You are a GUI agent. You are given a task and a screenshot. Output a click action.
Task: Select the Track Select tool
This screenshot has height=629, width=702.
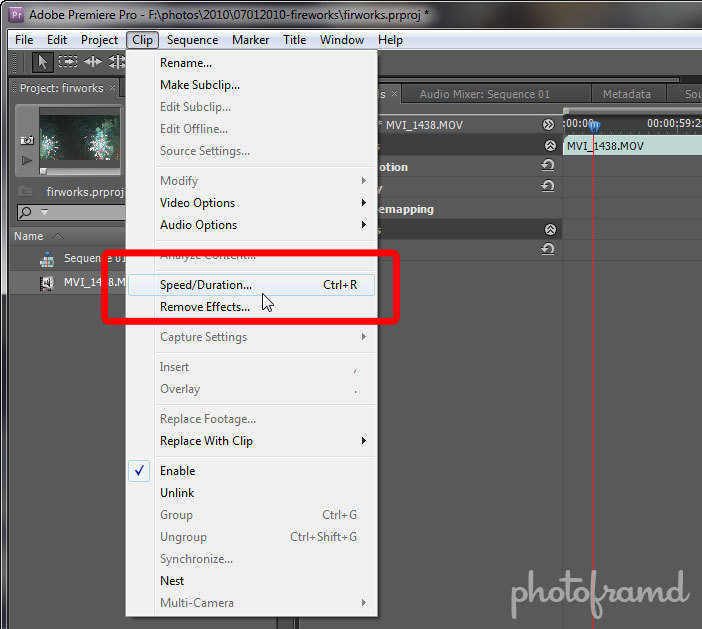(x=68, y=61)
